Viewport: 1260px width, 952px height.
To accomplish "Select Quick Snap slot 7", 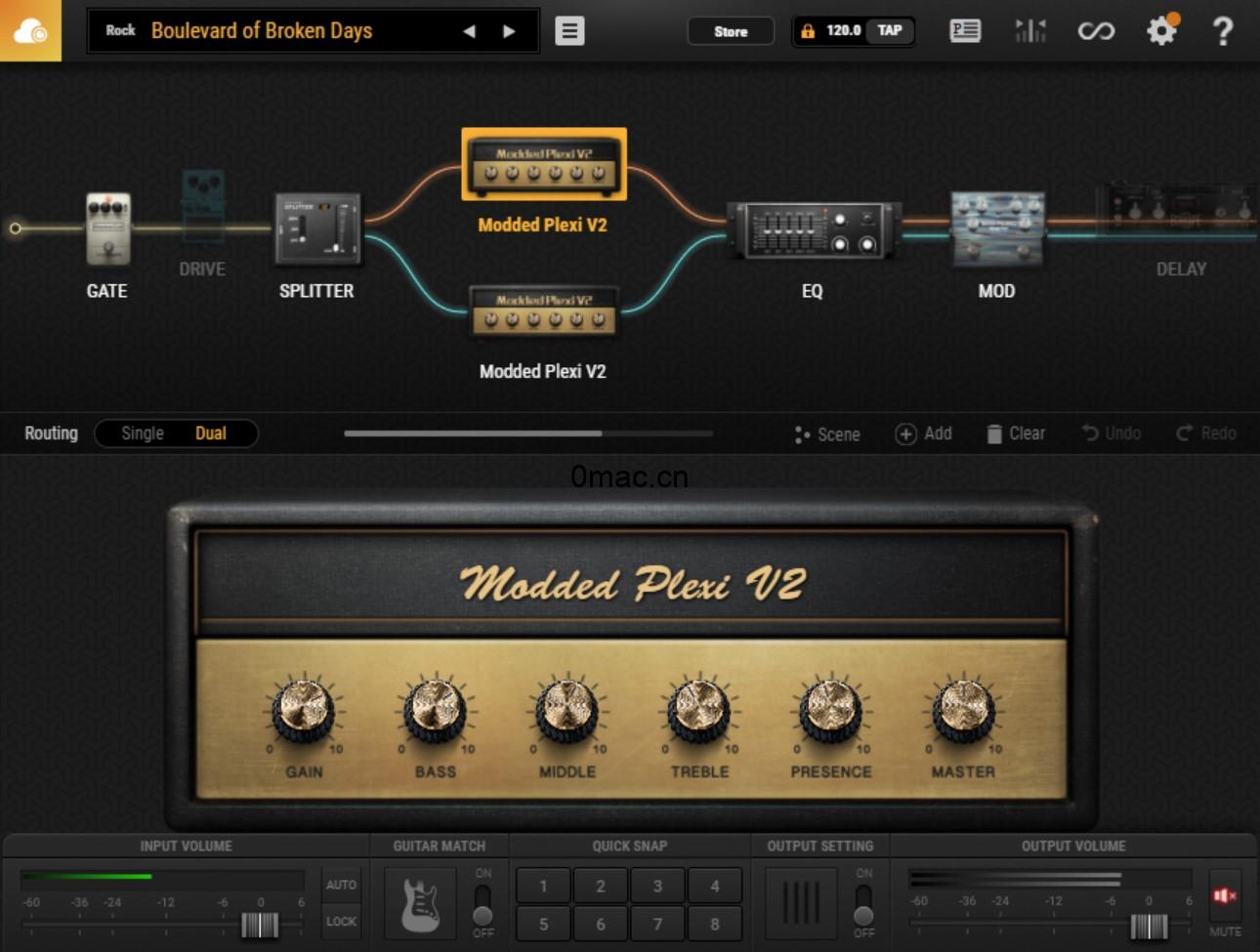I will pos(657,924).
